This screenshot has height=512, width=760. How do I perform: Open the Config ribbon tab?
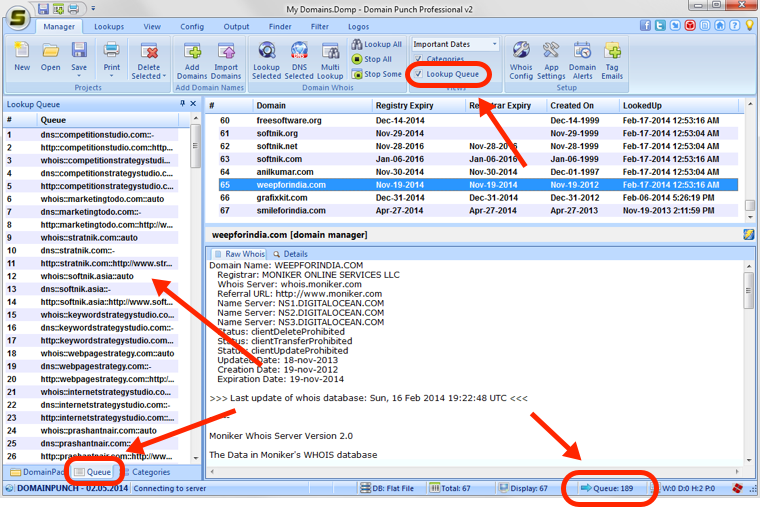point(192,27)
